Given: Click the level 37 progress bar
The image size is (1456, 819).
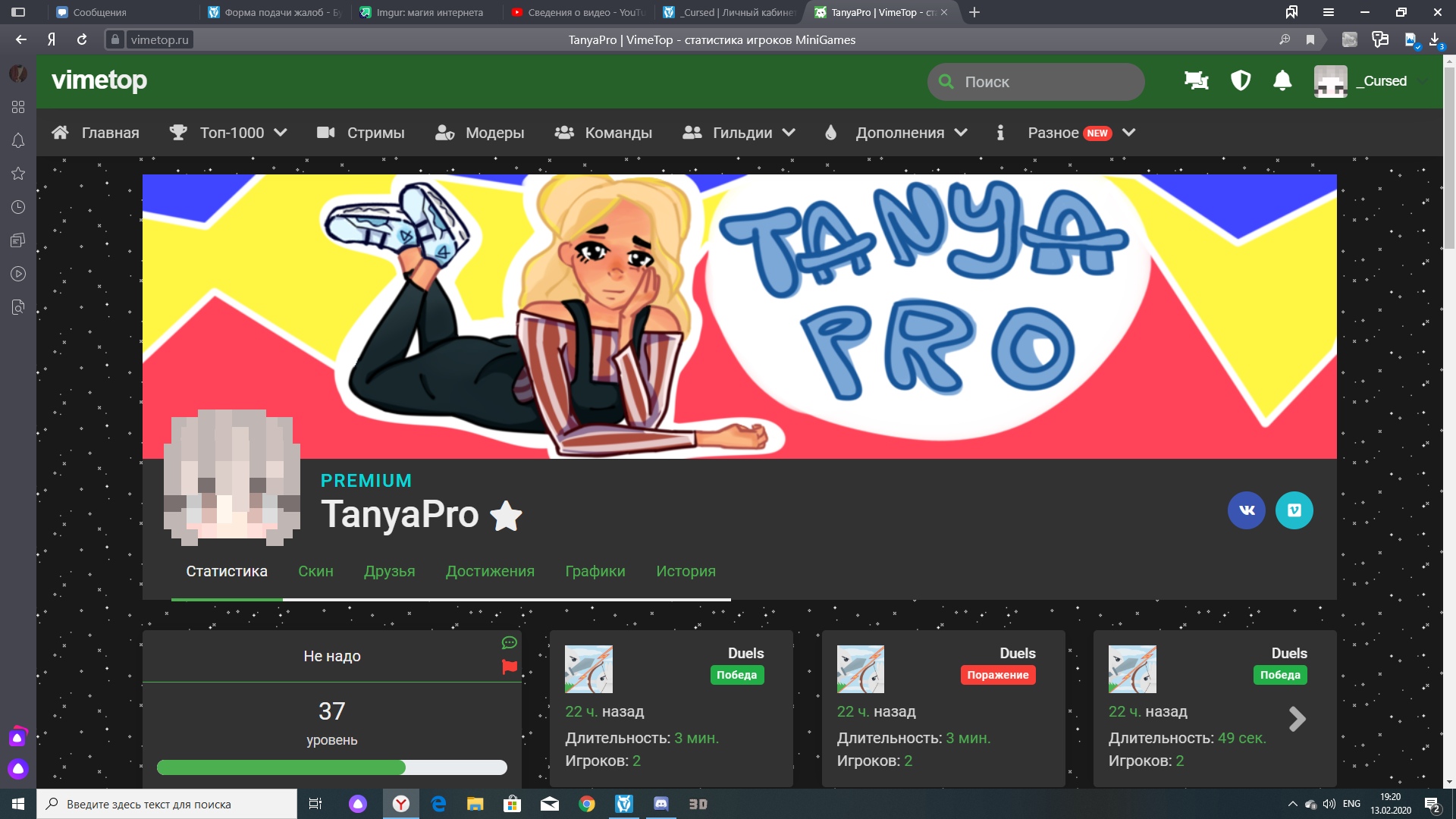Looking at the screenshot, I should [332, 767].
